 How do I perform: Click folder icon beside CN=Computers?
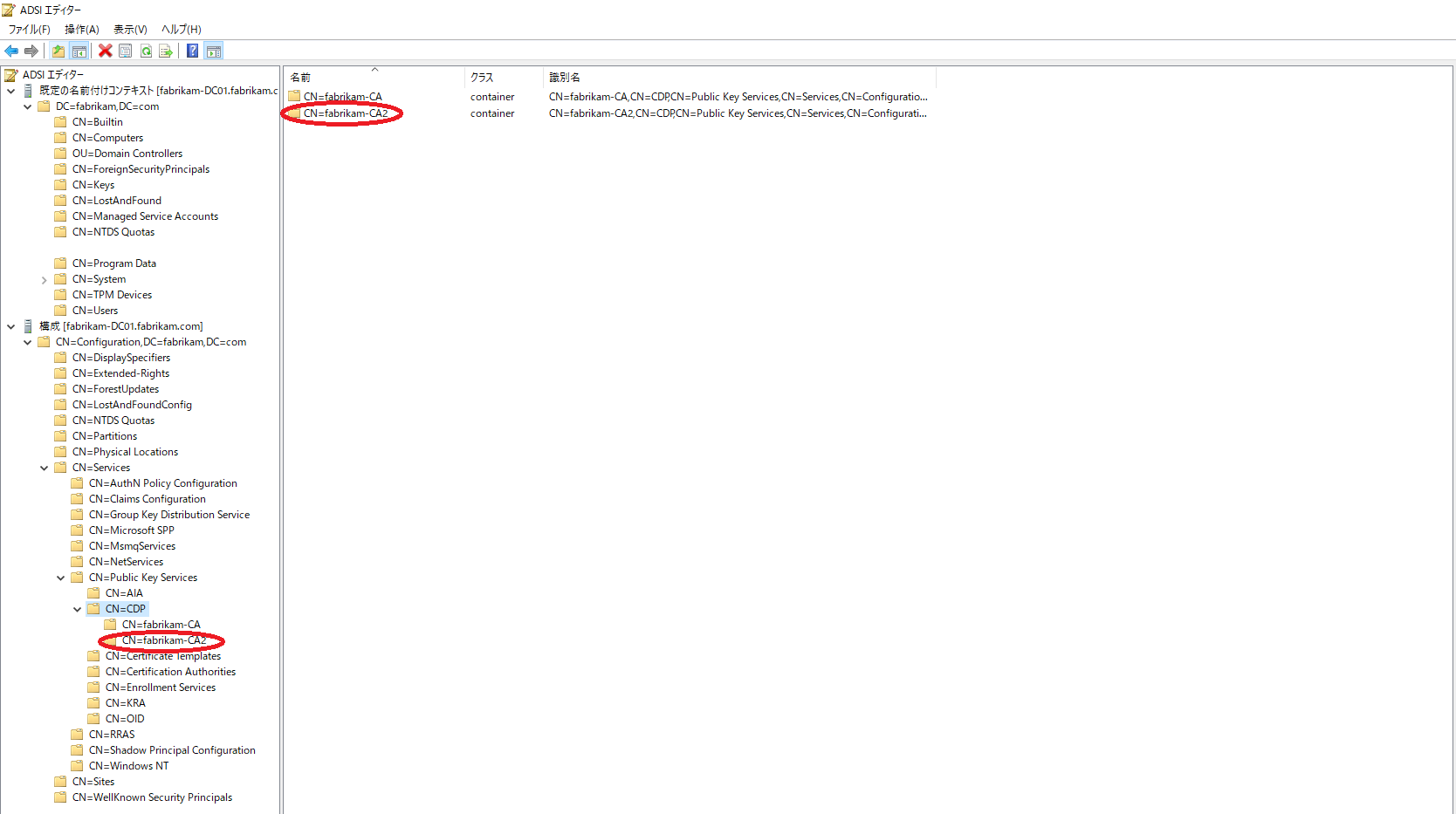click(60, 138)
